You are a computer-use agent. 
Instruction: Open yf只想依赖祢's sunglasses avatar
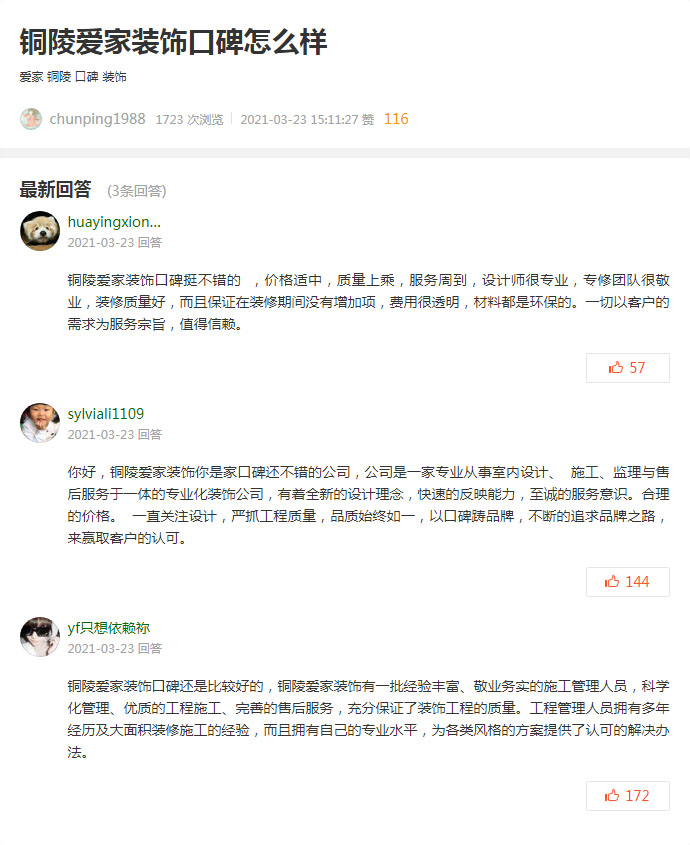tap(40, 637)
